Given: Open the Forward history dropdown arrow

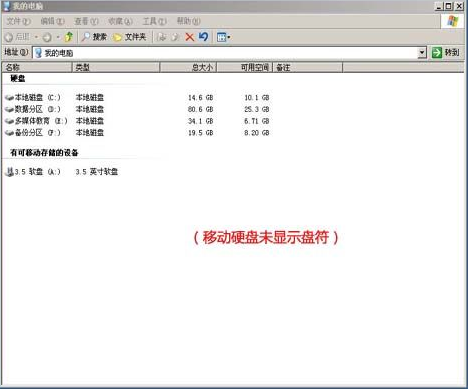Looking at the screenshot, I should 58,37.
